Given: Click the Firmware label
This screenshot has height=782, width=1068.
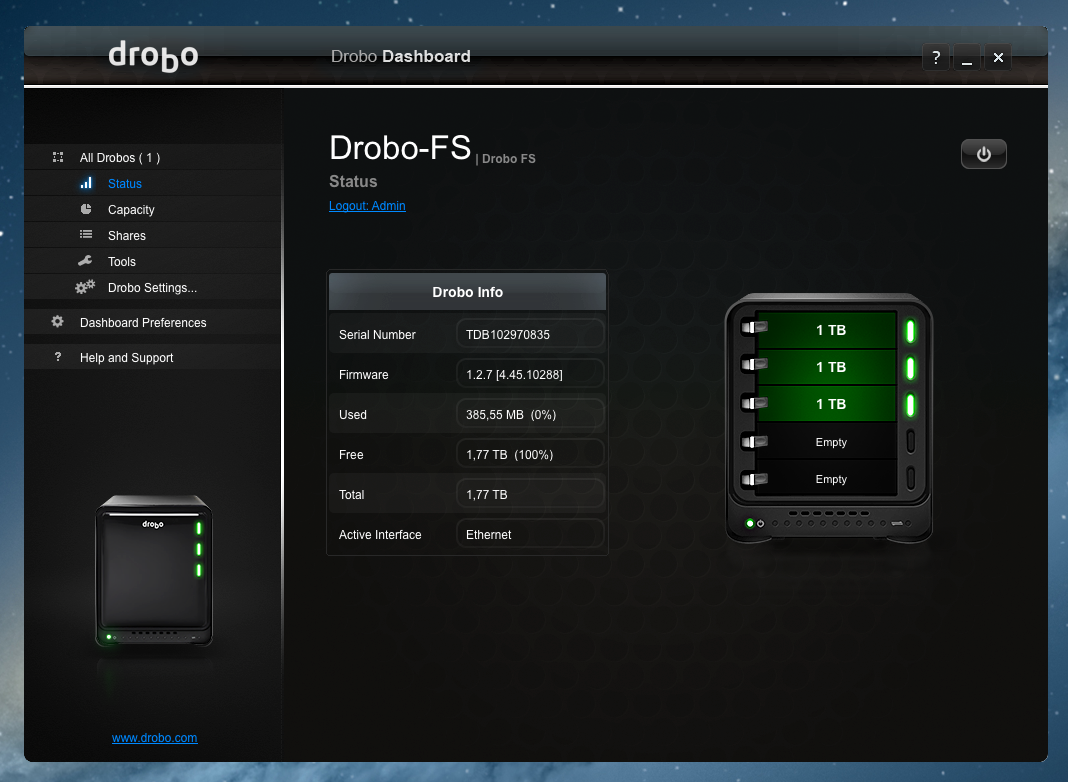Looking at the screenshot, I should click(x=364, y=374).
